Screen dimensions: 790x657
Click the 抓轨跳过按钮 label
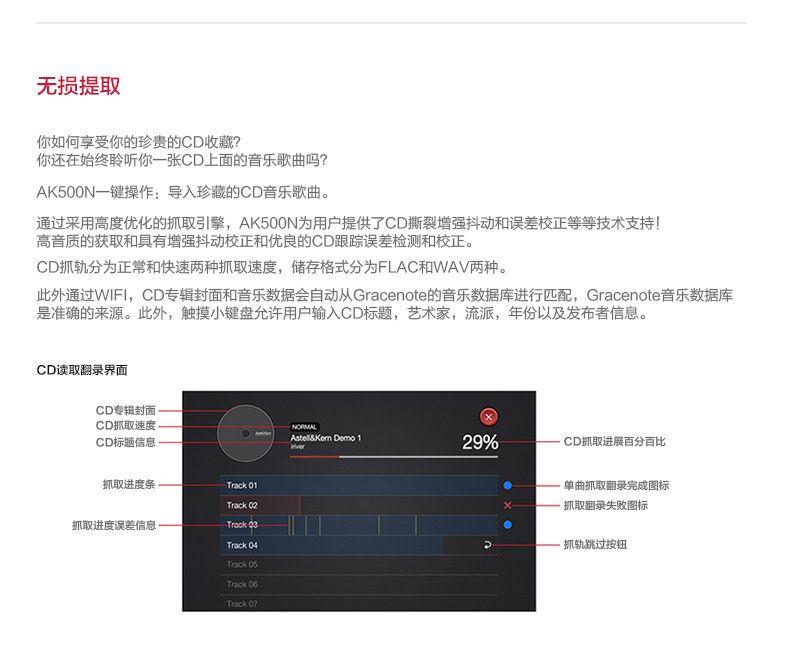595,545
